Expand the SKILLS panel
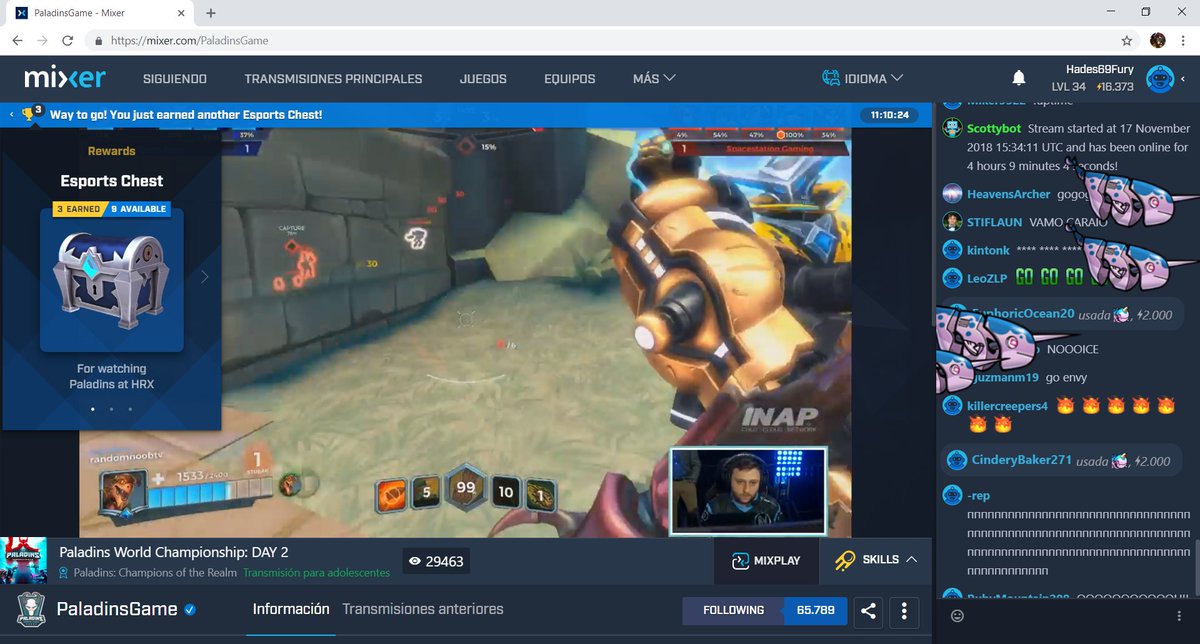Image resolution: width=1200 pixels, height=644 pixels. click(x=876, y=560)
